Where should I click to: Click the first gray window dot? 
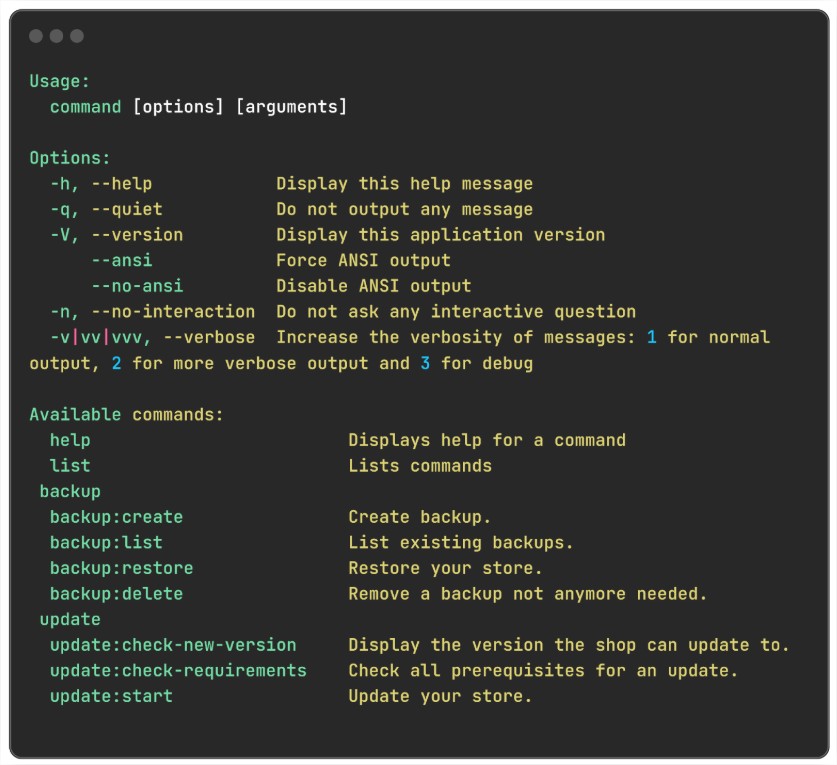pyautogui.click(x=36, y=36)
